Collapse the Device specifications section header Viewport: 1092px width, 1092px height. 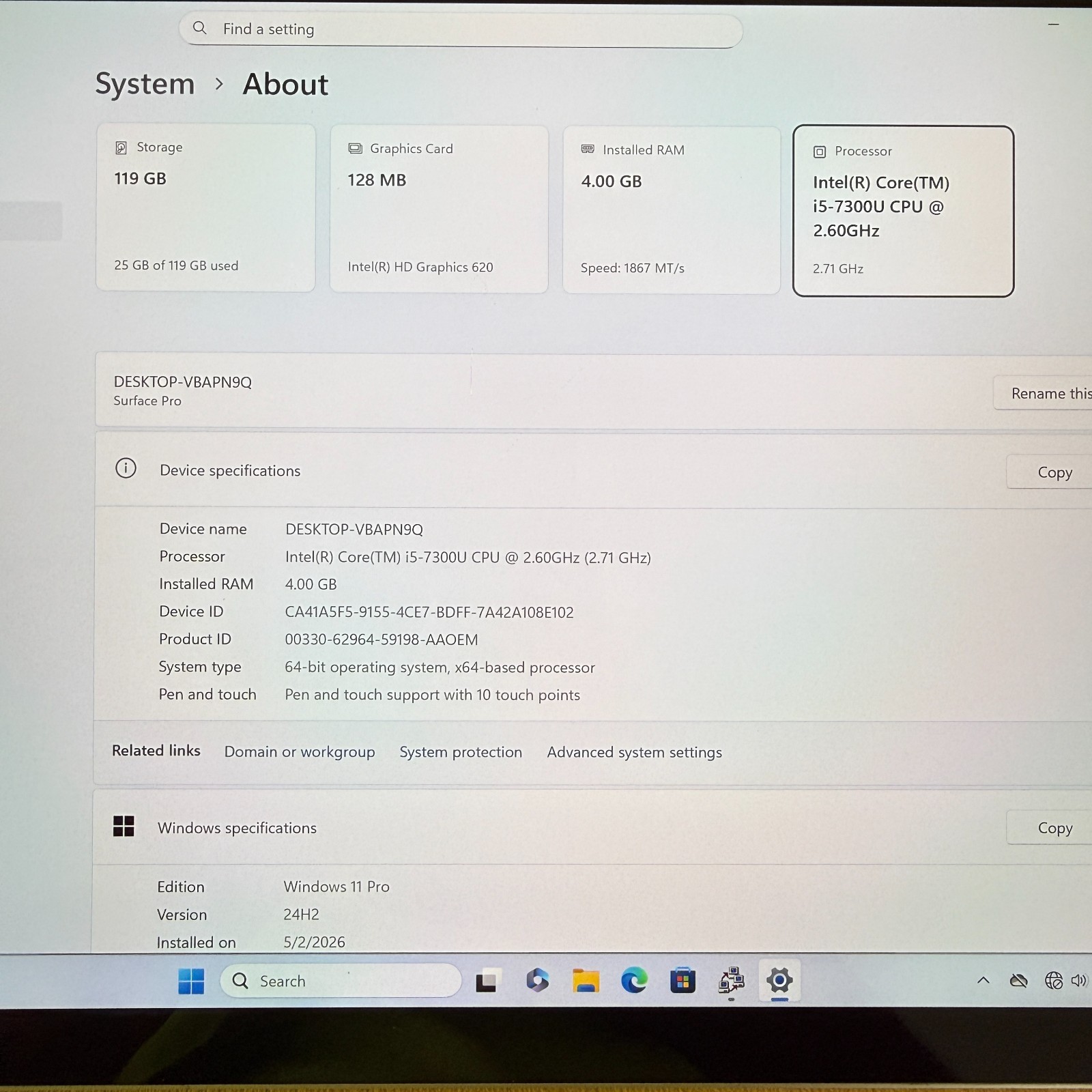(x=593, y=470)
